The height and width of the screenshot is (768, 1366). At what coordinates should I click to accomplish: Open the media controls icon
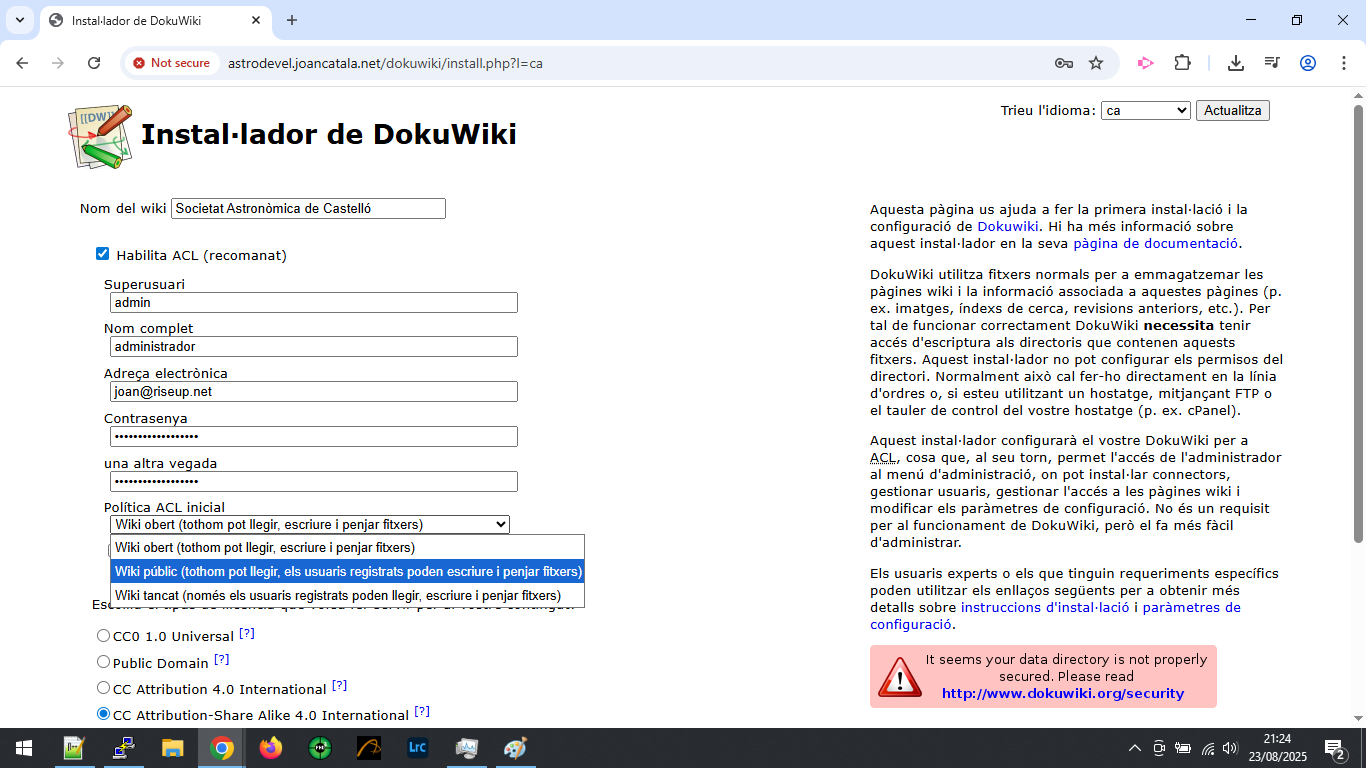(x=1272, y=63)
